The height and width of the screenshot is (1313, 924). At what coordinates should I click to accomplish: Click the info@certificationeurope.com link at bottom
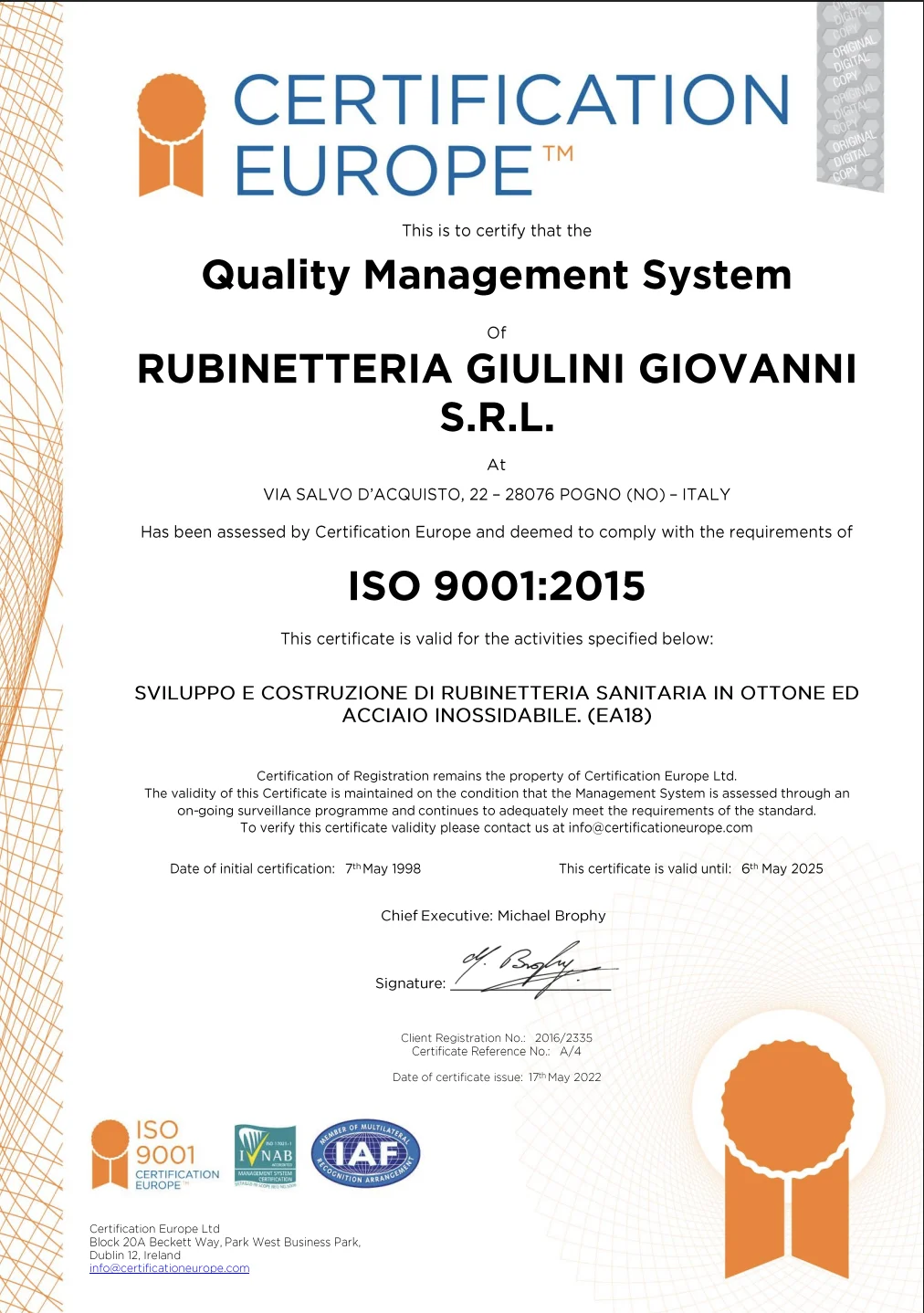(169, 1268)
